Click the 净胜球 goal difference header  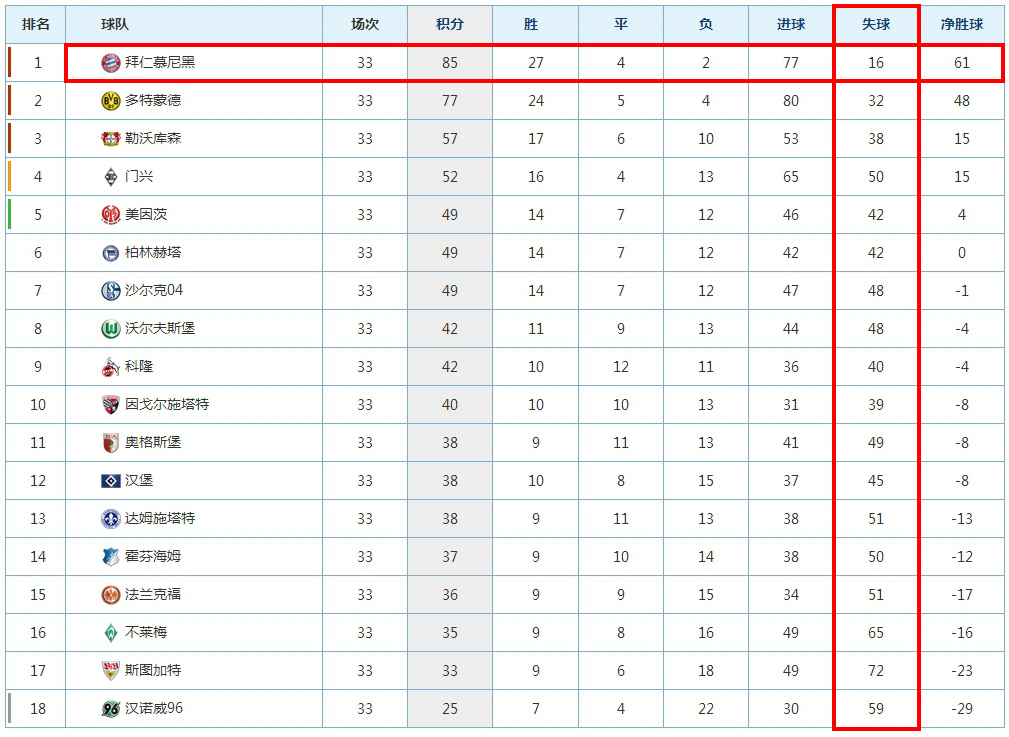click(961, 24)
